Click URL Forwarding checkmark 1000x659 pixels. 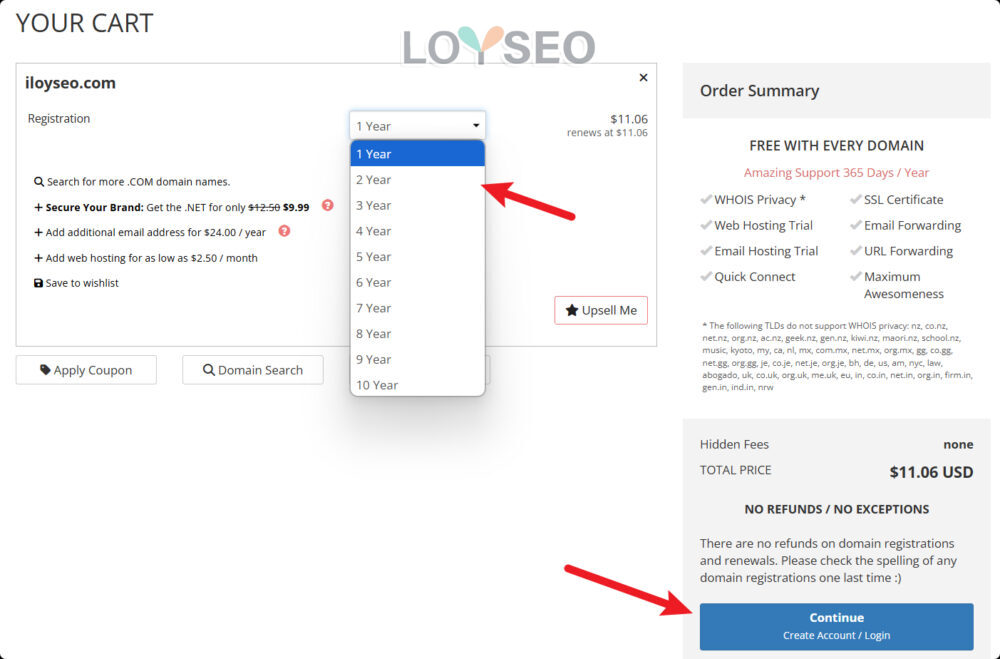point(856,251)
